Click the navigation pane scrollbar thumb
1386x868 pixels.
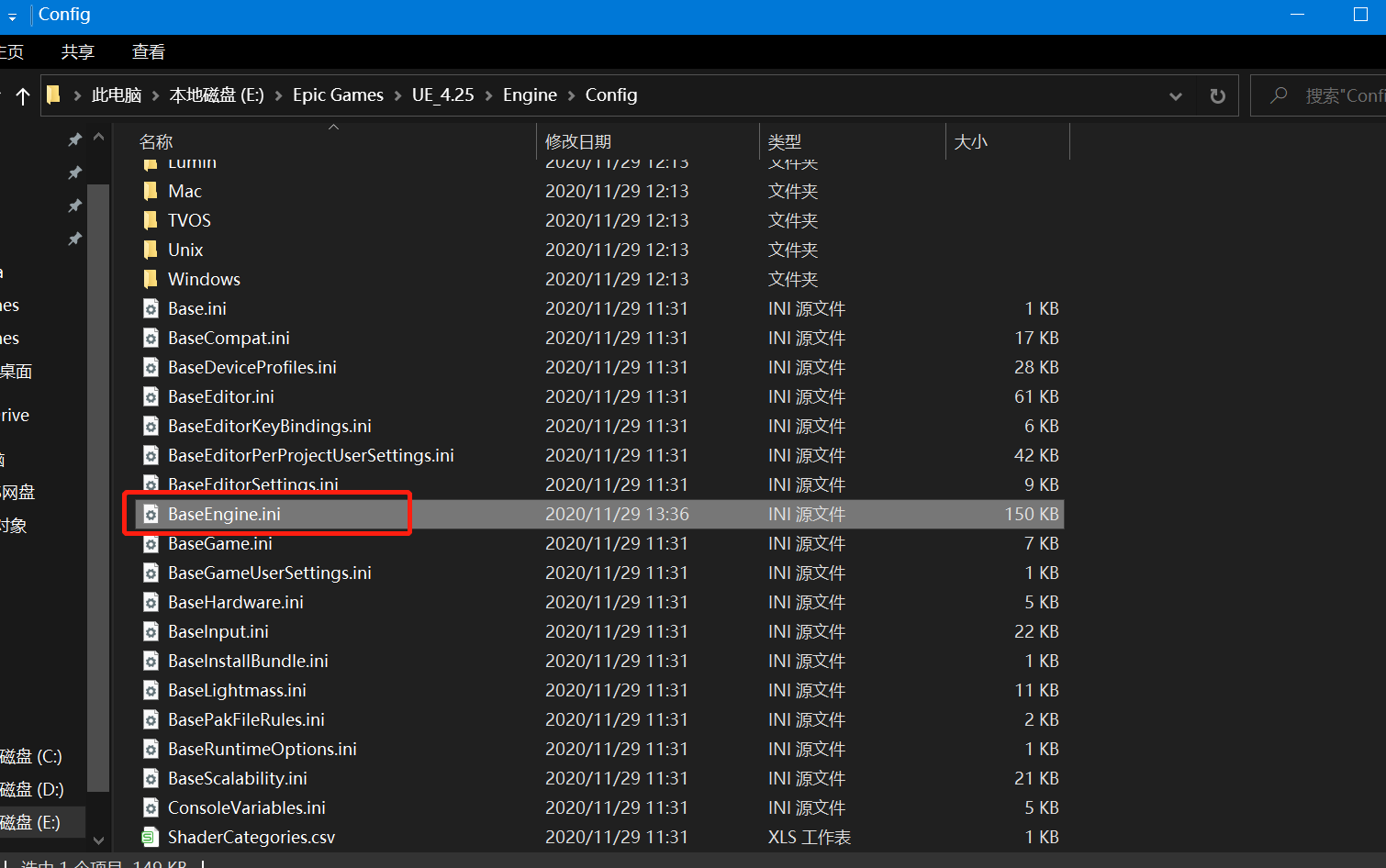(98, 486)
